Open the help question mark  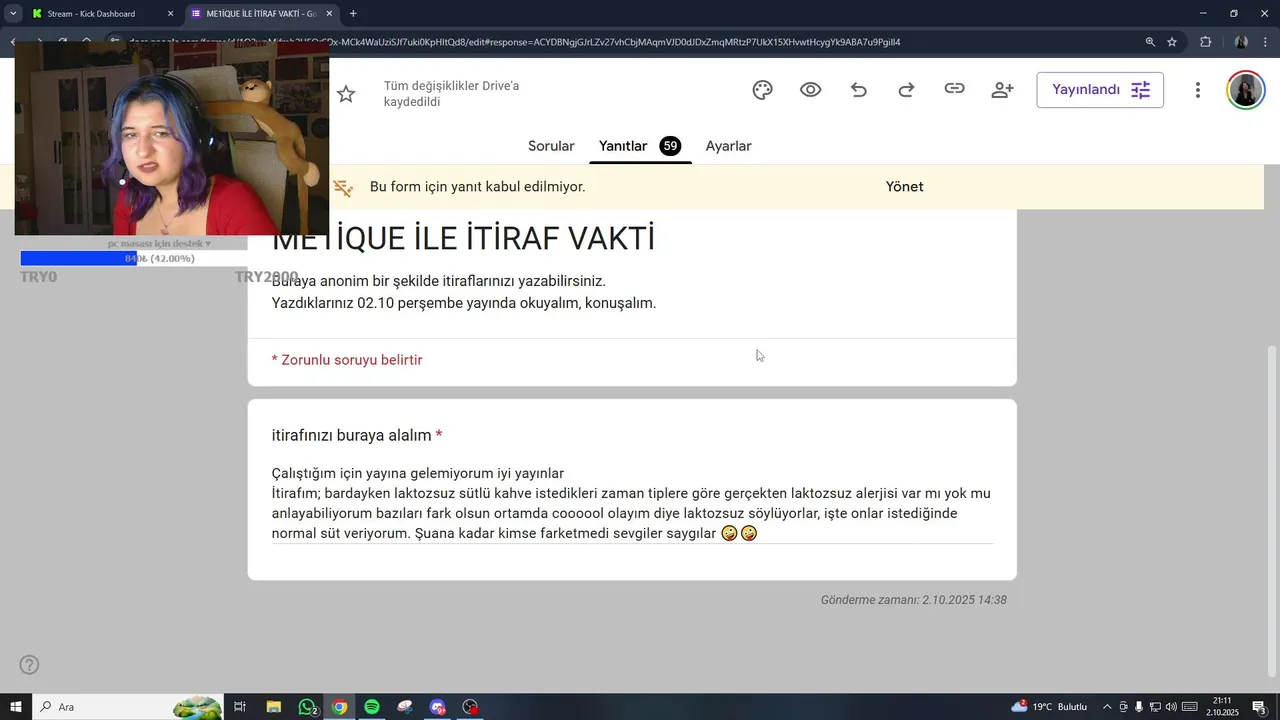[x=30, y=665]
